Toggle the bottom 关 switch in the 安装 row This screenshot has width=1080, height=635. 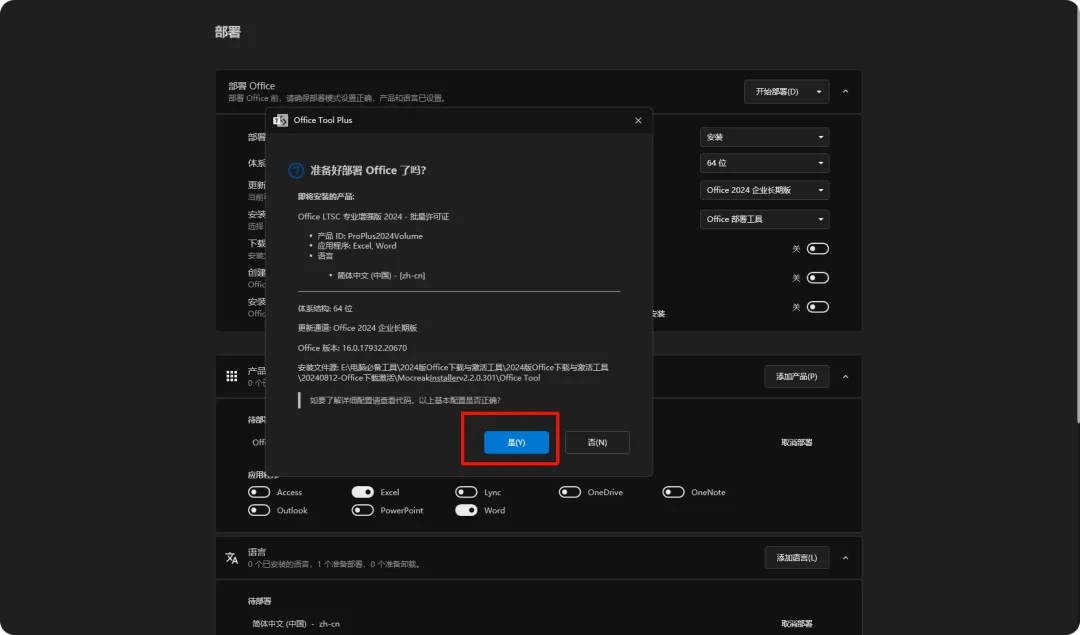click(x=818, y=307)
